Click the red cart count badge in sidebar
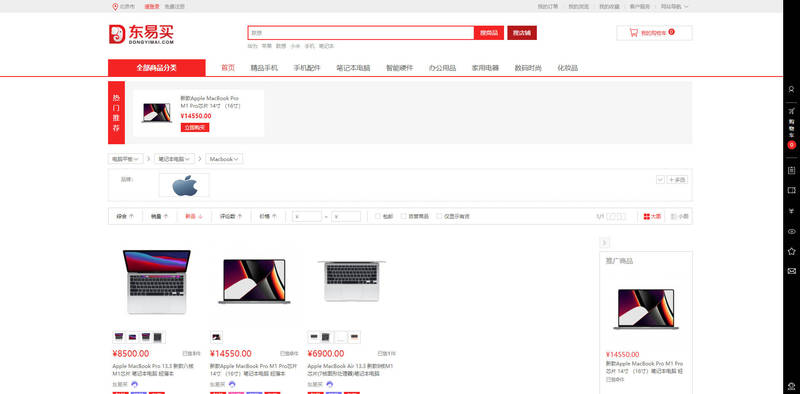800x394 pixels. tap(791, 145)
